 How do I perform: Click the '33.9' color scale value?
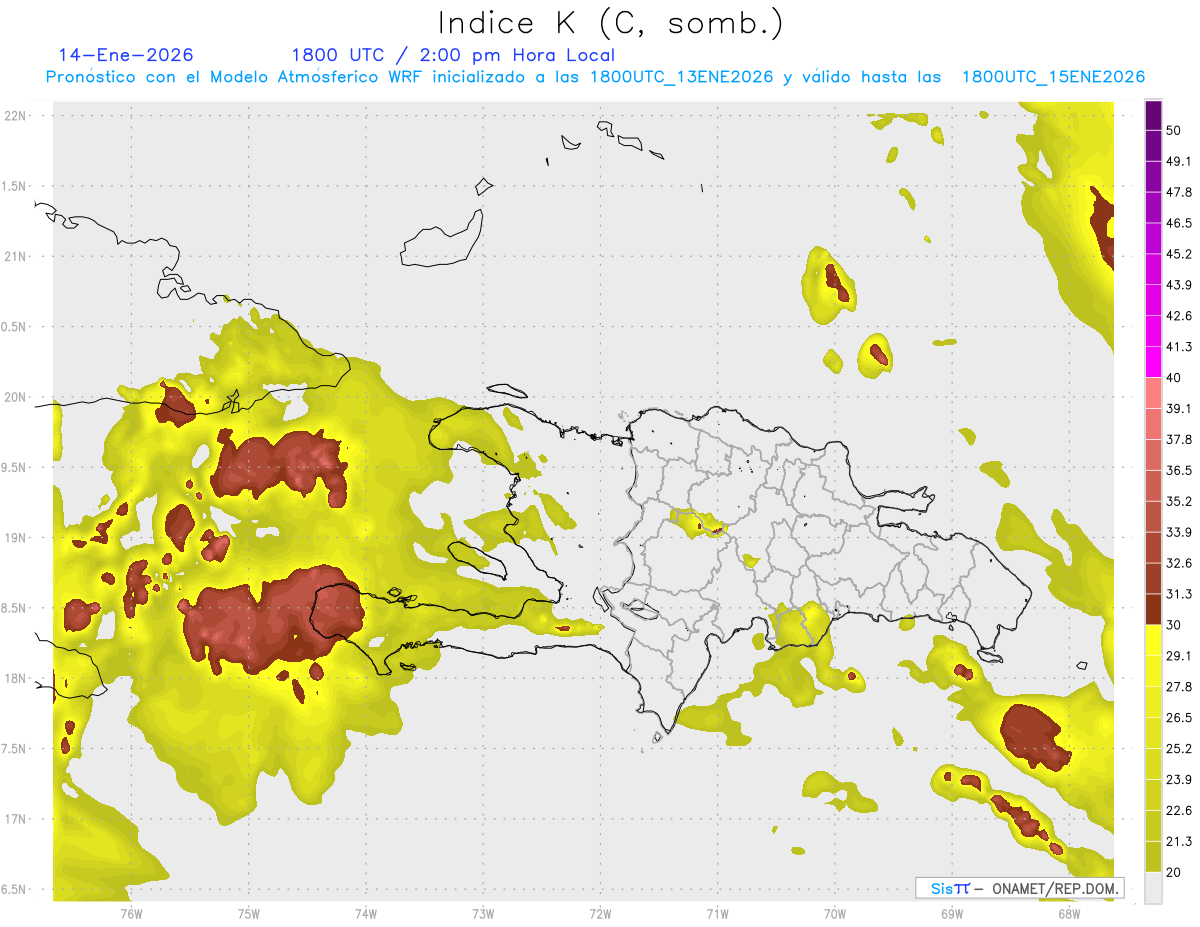[1179, 532]
